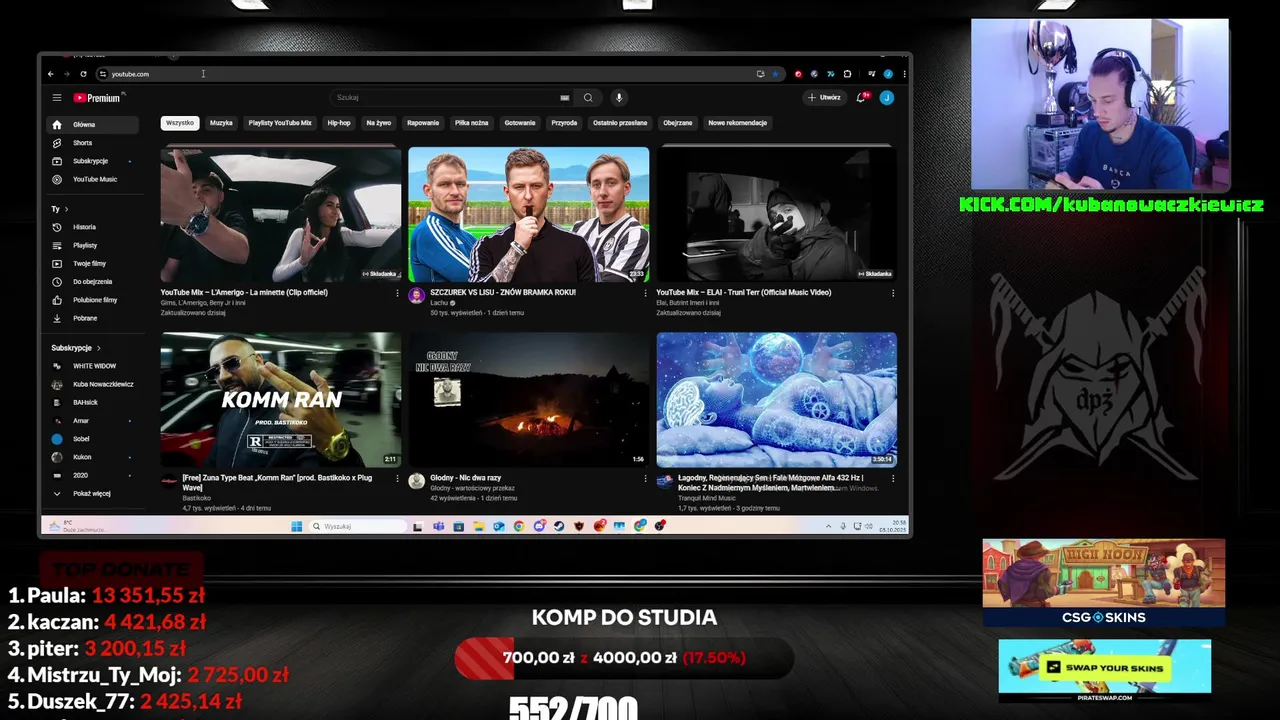Expand the Subskrypcje section heading

click(76, 348)
